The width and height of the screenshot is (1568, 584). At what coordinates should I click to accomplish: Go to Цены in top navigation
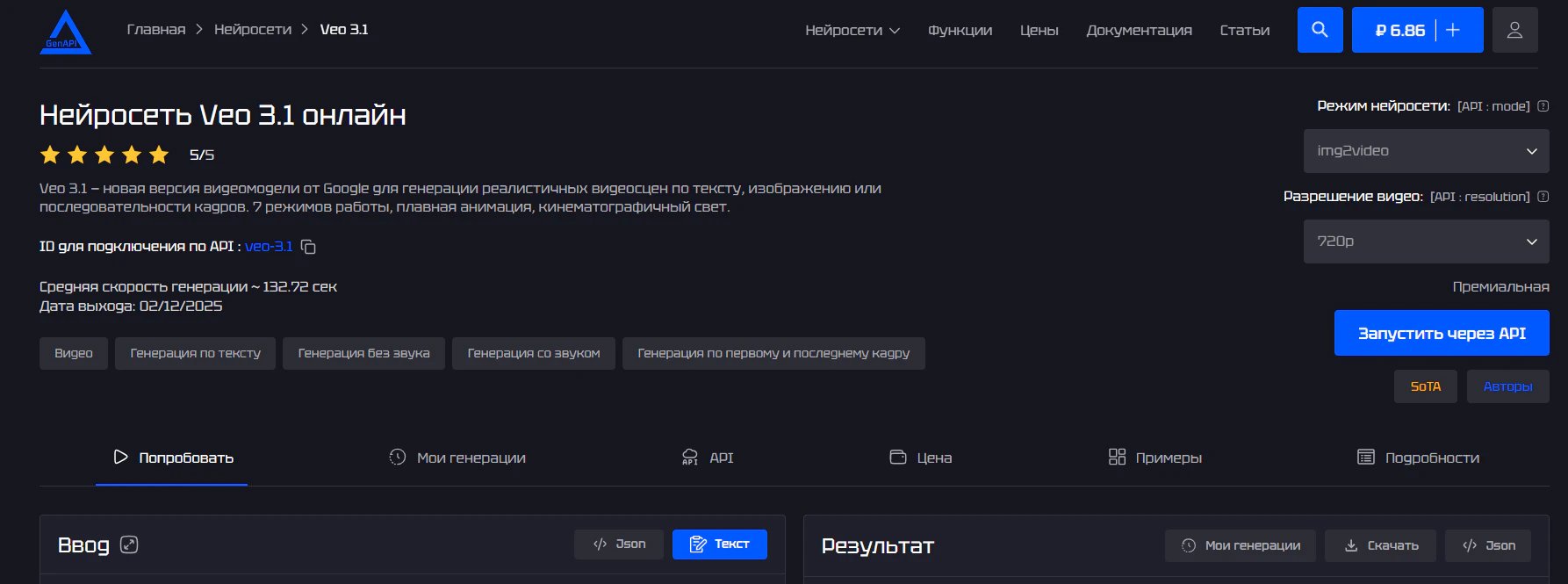click(1039, 30)
